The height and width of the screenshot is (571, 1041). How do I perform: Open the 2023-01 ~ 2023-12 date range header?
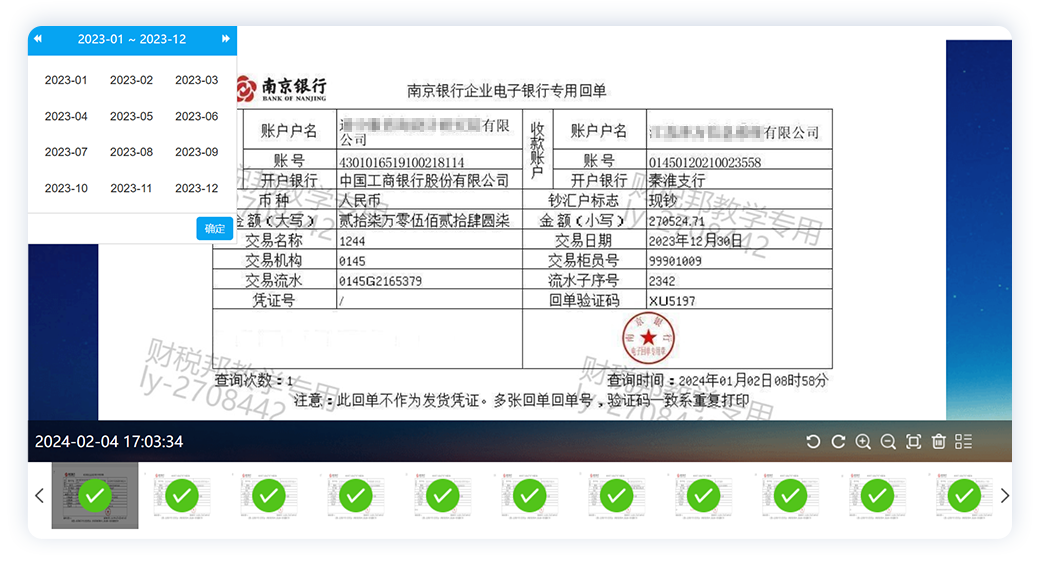tap(132, 39)
